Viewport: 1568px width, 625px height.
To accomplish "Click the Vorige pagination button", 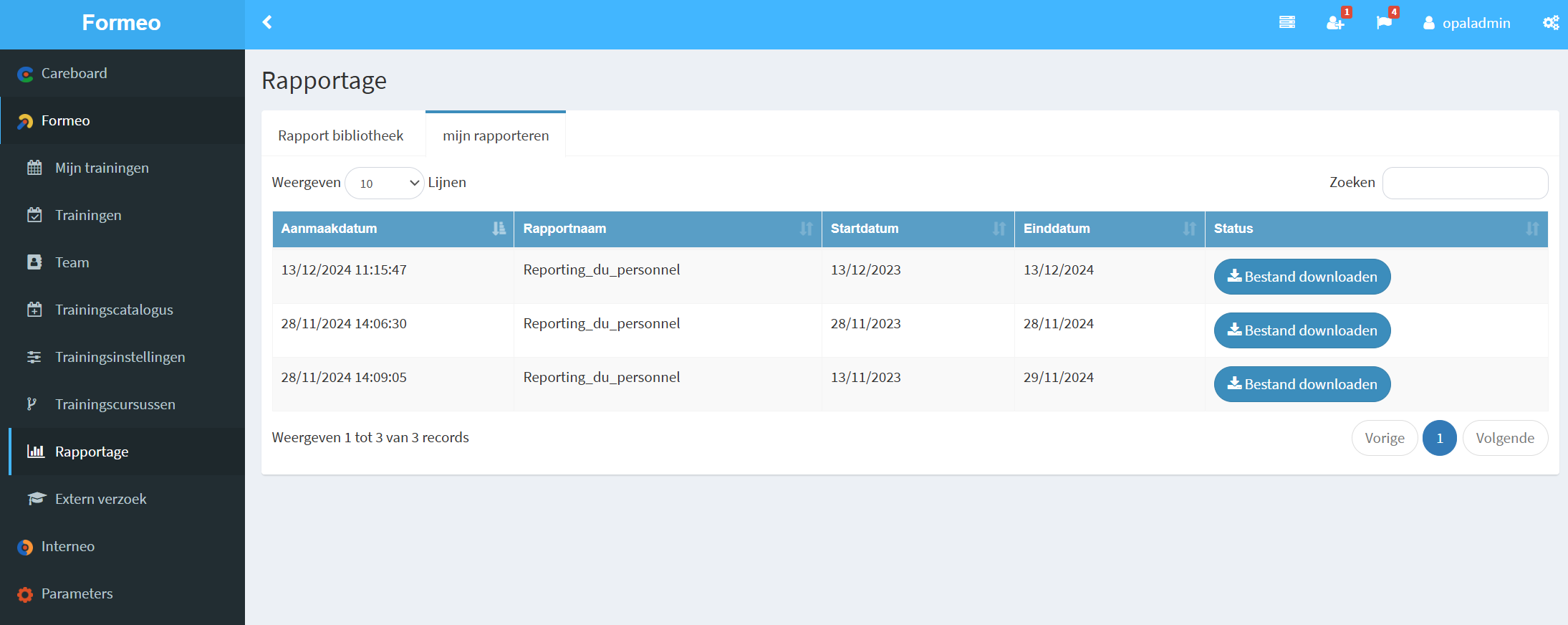I will tap(1385, 438).
